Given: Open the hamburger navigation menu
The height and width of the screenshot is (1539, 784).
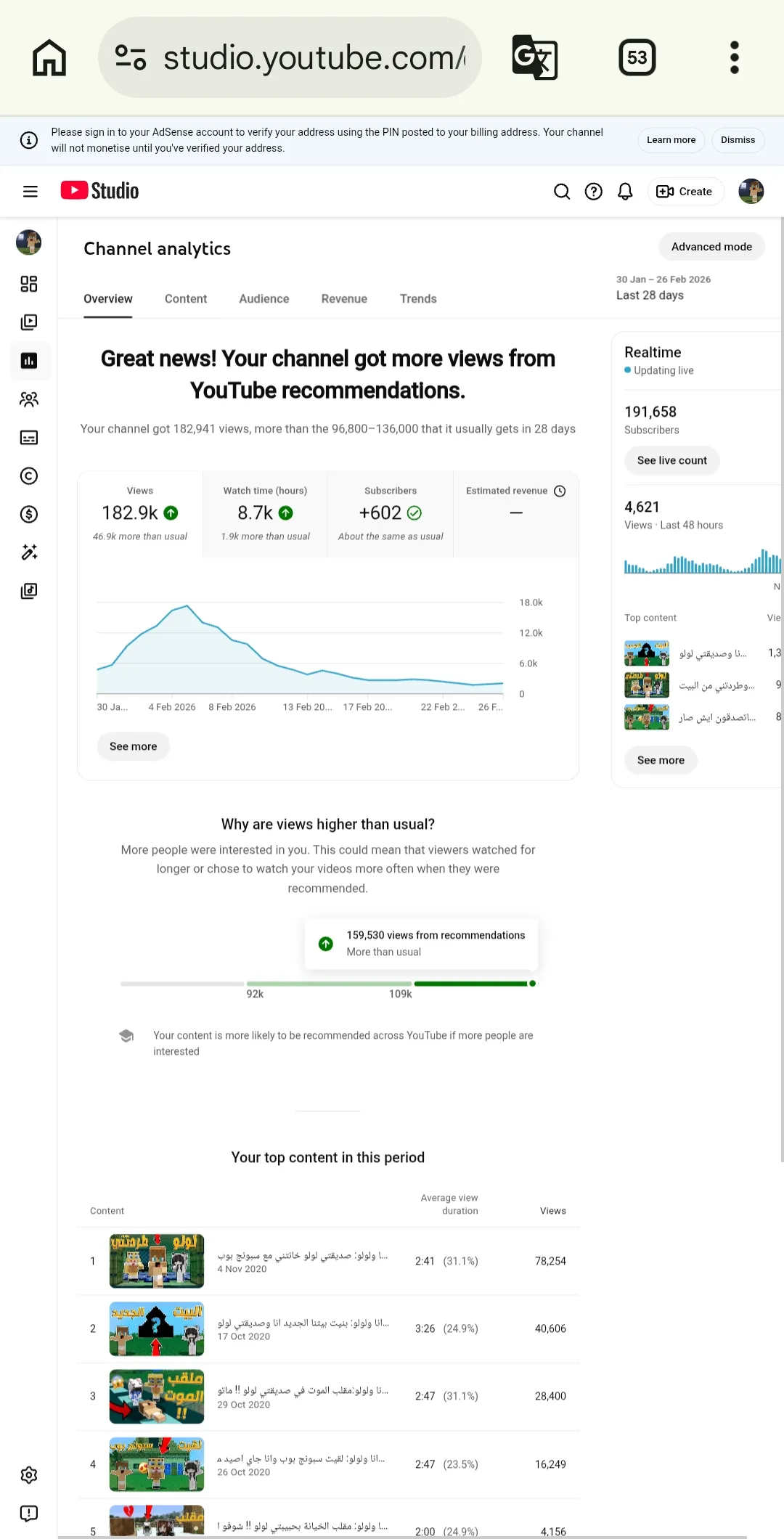Looking at the screenshot, I should coord(30,192).
